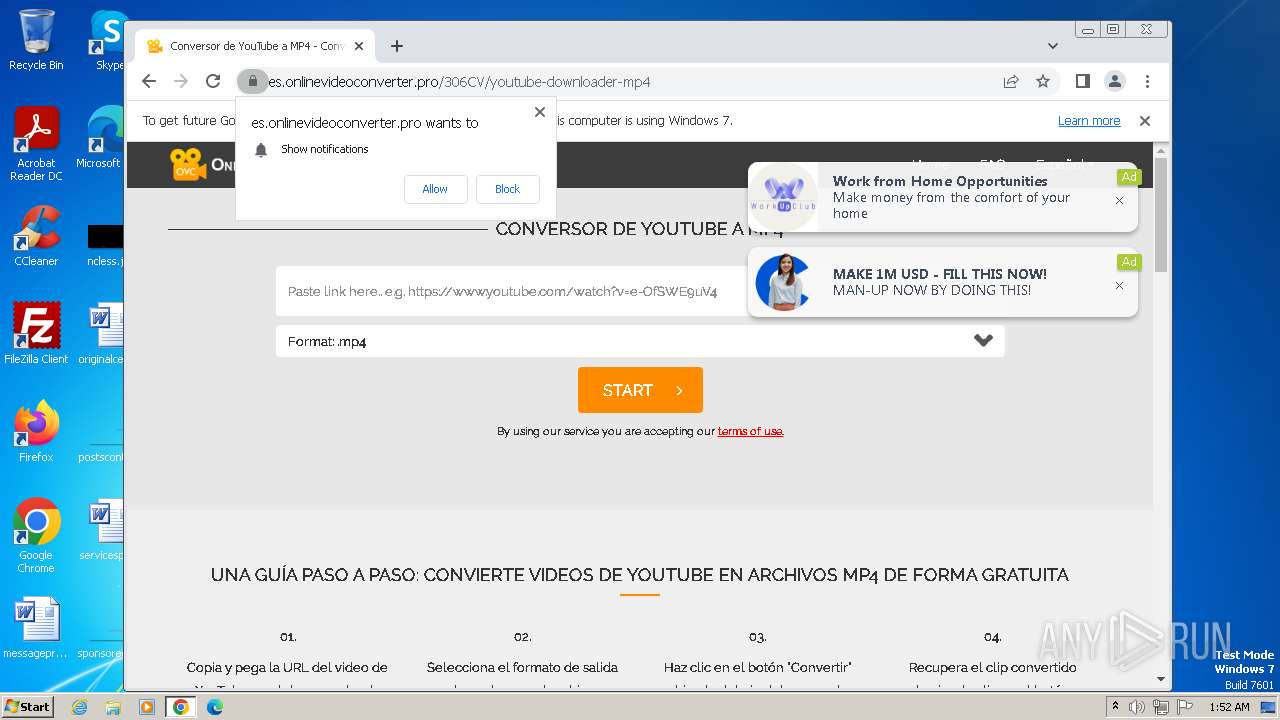Viewport: 1280px width, 720px height.
Task: Open Chrome three-dot menu
Action: (x=1147, y=81)
